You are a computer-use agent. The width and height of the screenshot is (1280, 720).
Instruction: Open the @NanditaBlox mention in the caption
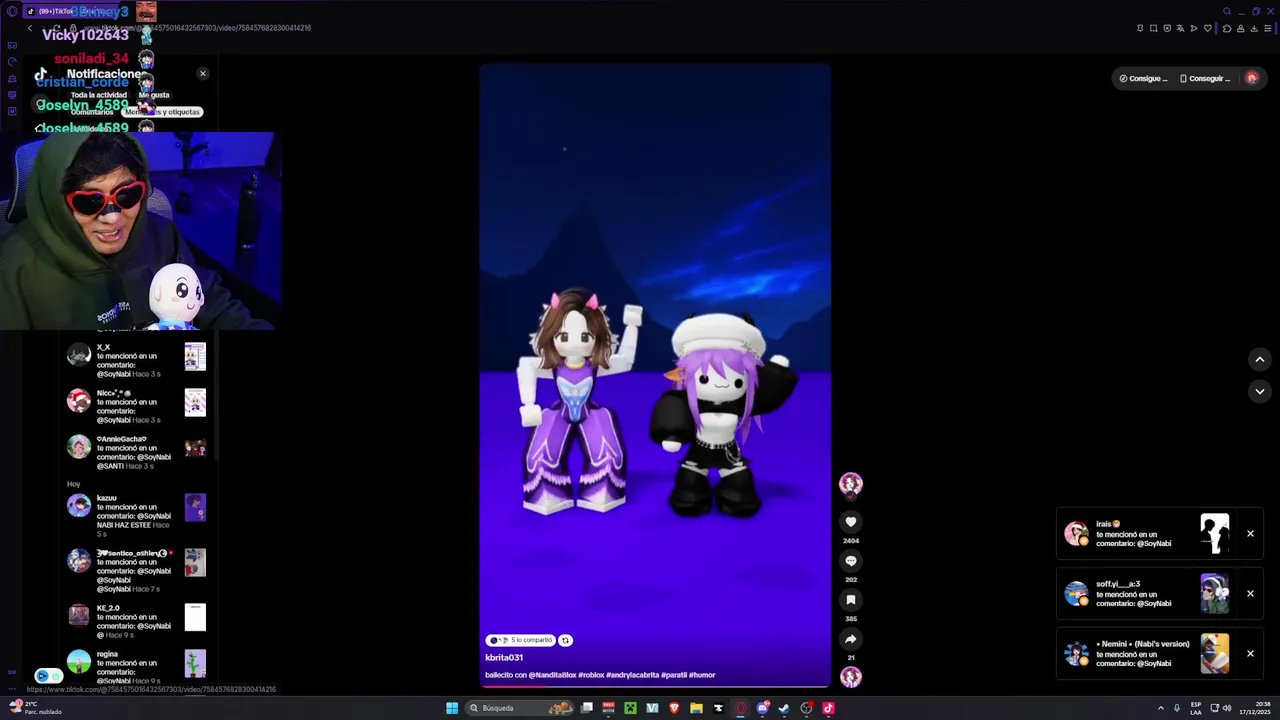click(x=554, y=675)
